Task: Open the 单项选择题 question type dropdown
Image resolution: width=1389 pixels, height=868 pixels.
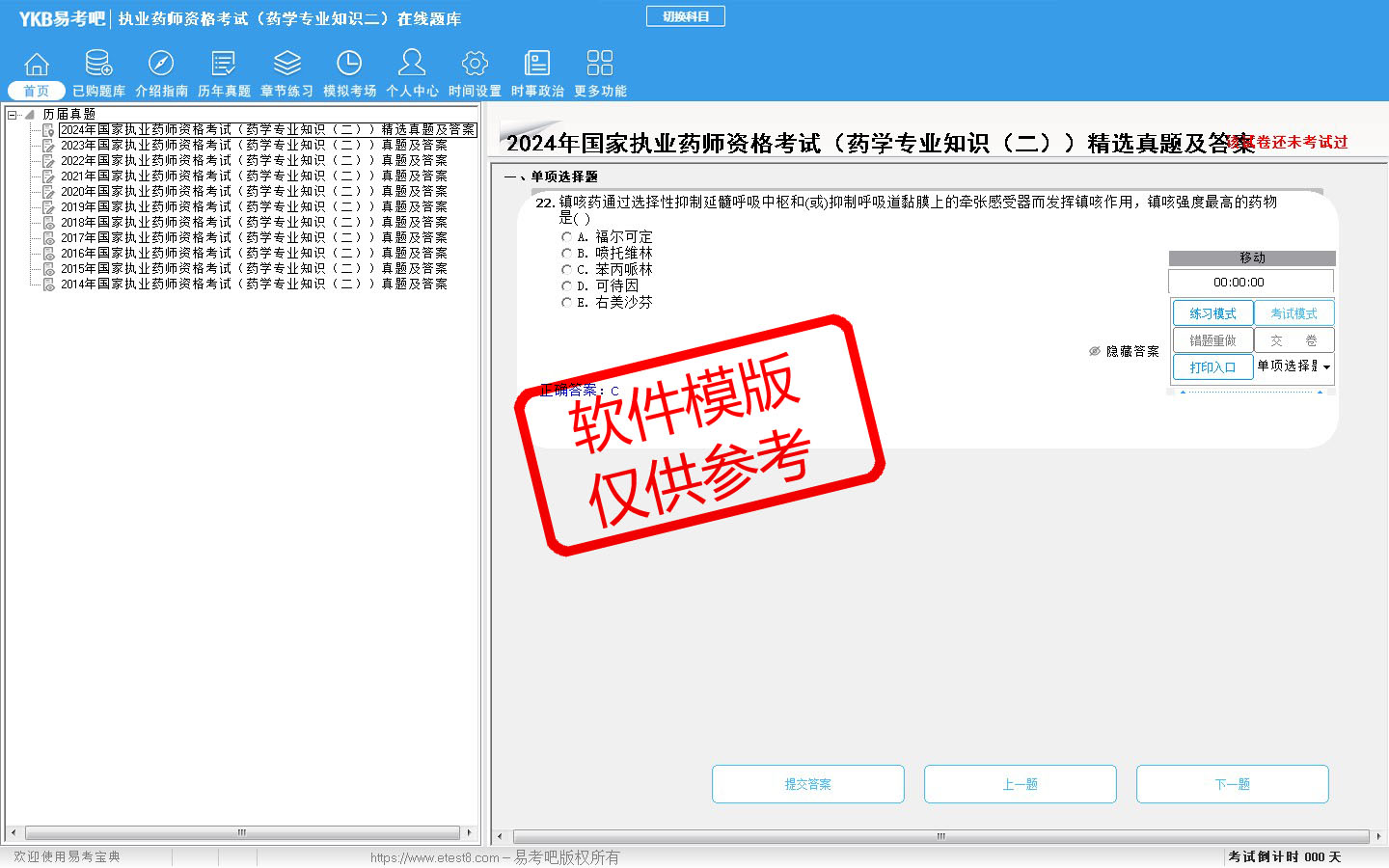Action: 1326,367
